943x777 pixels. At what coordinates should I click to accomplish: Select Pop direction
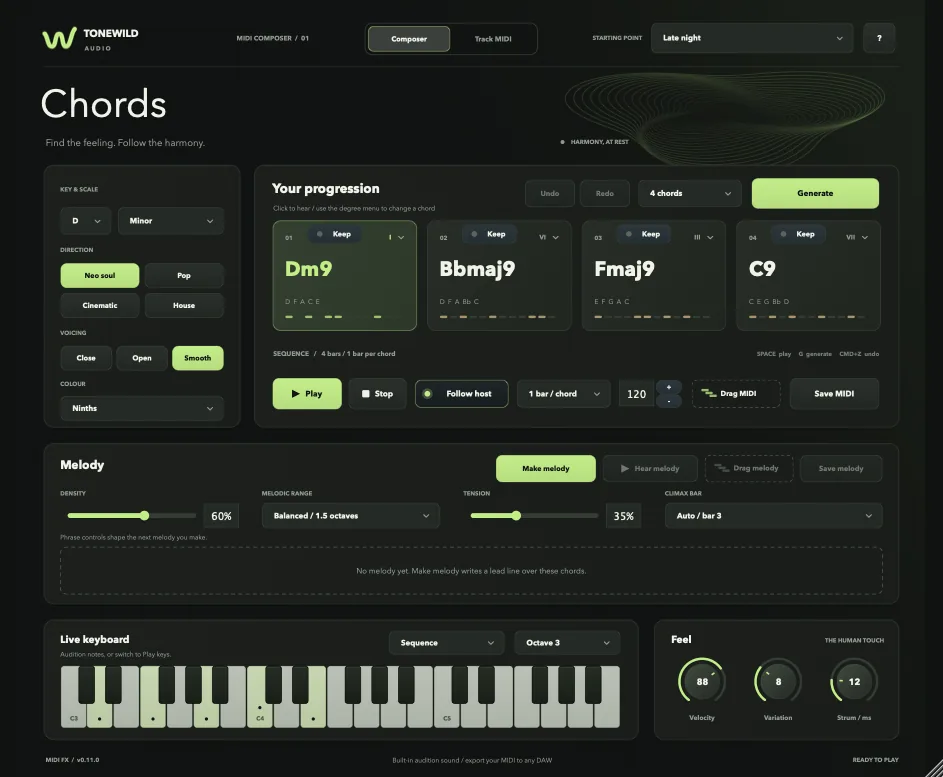184,275
